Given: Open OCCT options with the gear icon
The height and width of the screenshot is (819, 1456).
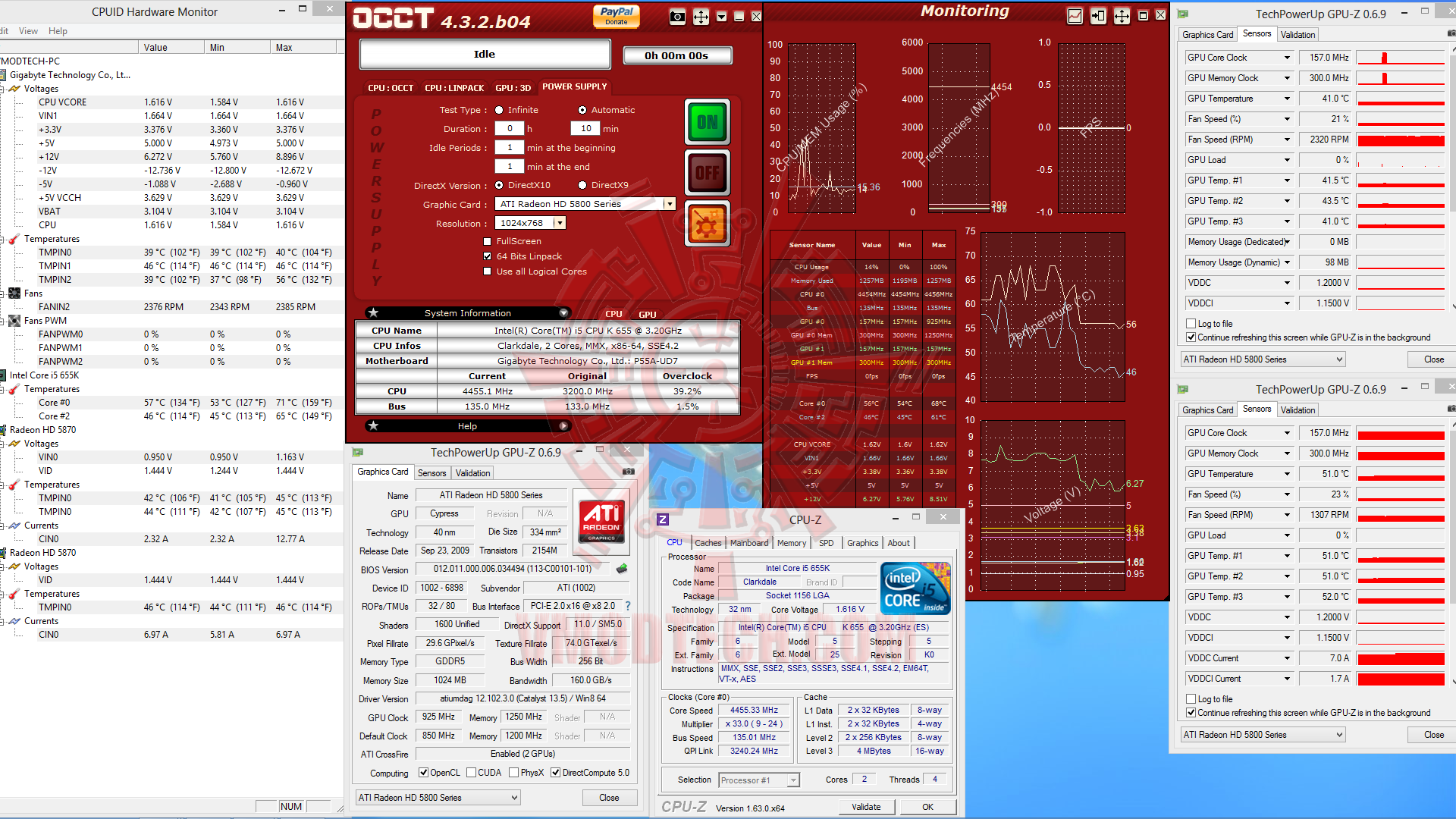Looking at the screenshot, I should [707, 222].
